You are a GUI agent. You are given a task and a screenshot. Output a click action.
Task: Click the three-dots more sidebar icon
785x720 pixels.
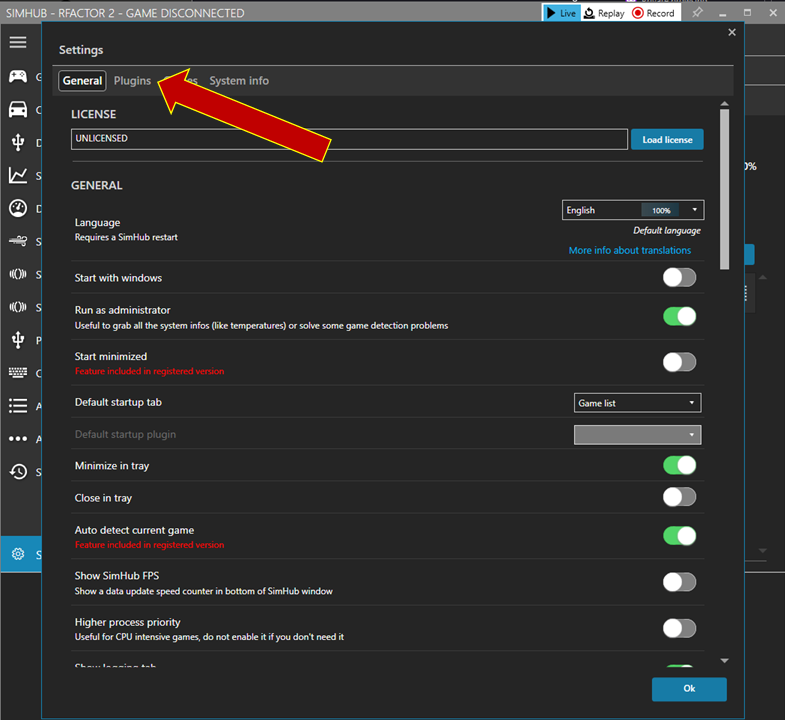pyautogui.click(x=18, y=439)
